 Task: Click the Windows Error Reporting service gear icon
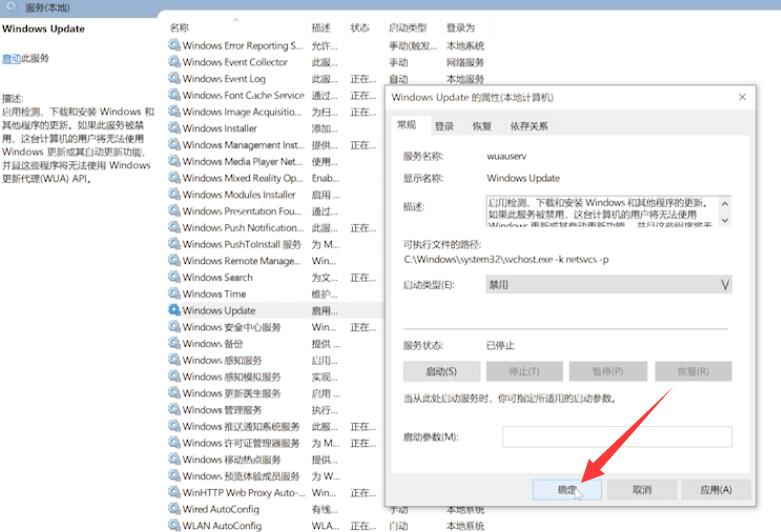(x=174, y=45)
